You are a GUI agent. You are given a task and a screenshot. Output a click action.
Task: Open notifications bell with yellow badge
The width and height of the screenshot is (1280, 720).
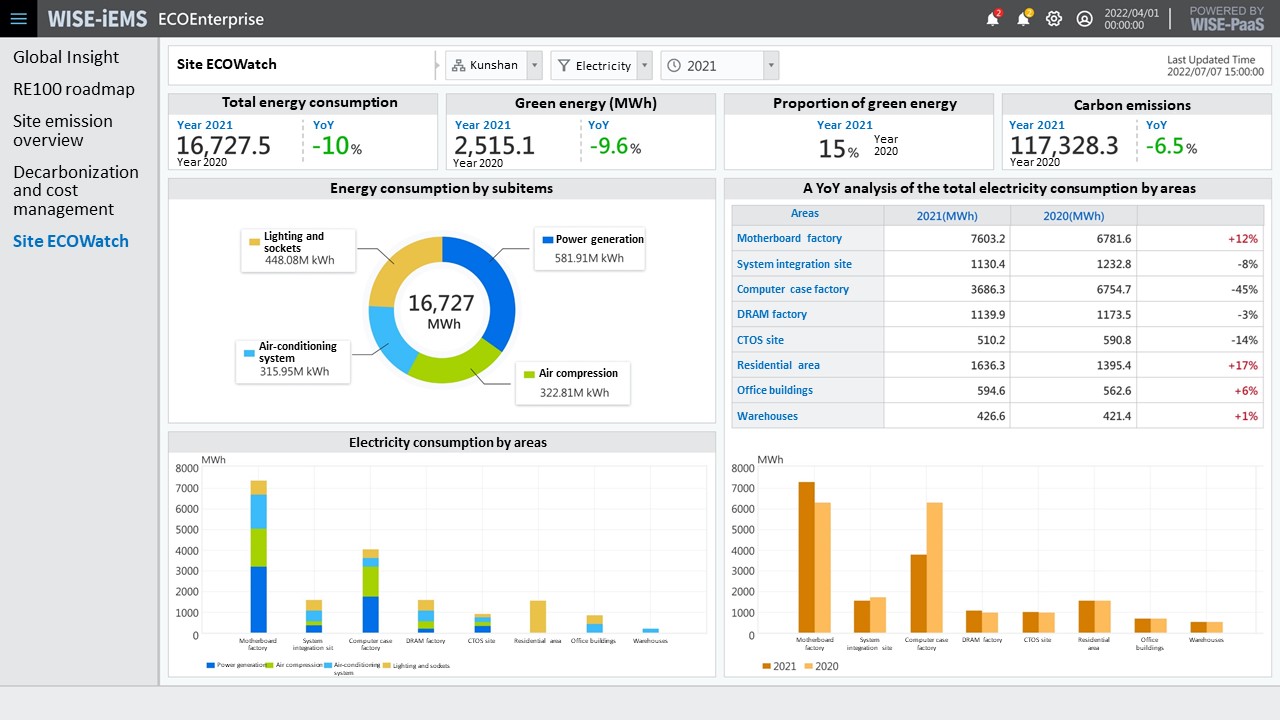(1024, 18)
